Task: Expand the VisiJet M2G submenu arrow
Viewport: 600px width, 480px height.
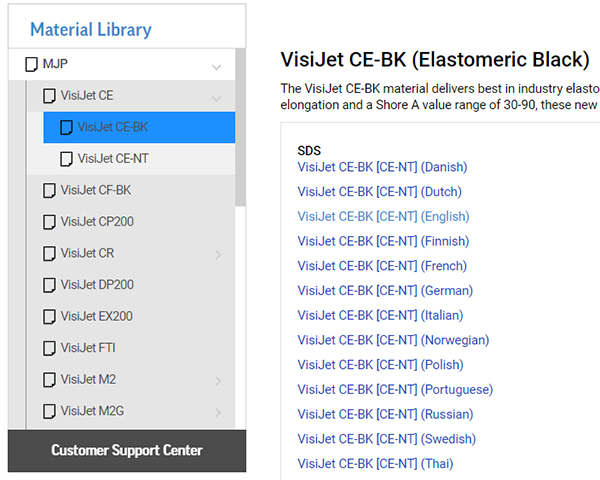Action: 218,412
